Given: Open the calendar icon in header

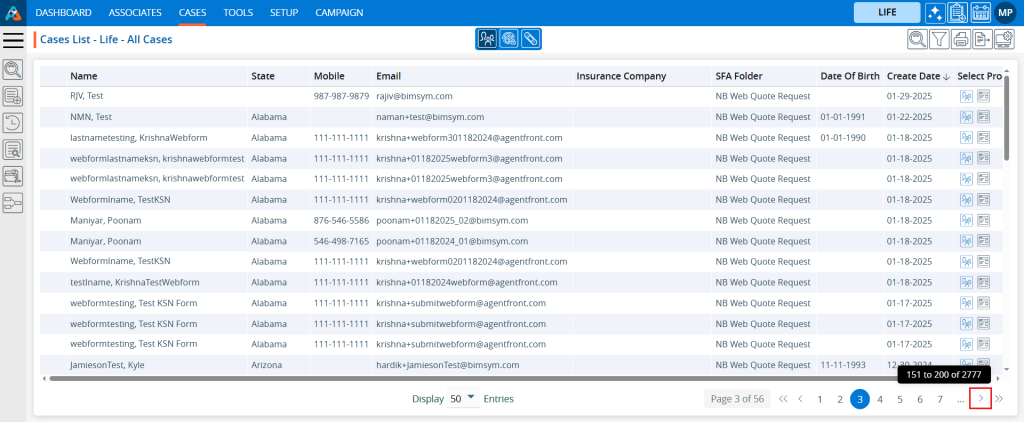Looking at the screenshot, I should (x=980, y=12).
